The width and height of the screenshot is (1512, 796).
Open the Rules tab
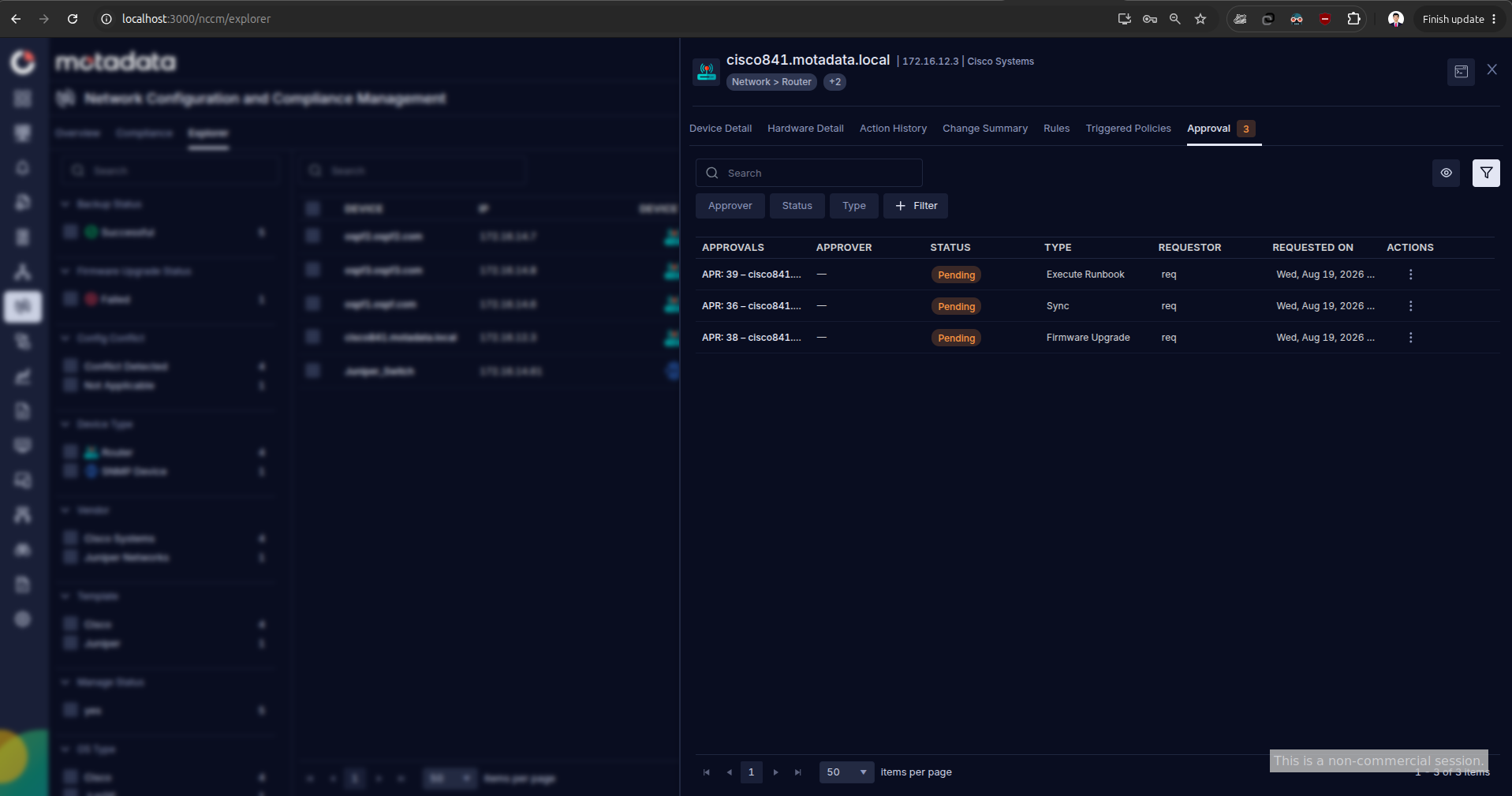point(1056,129)
